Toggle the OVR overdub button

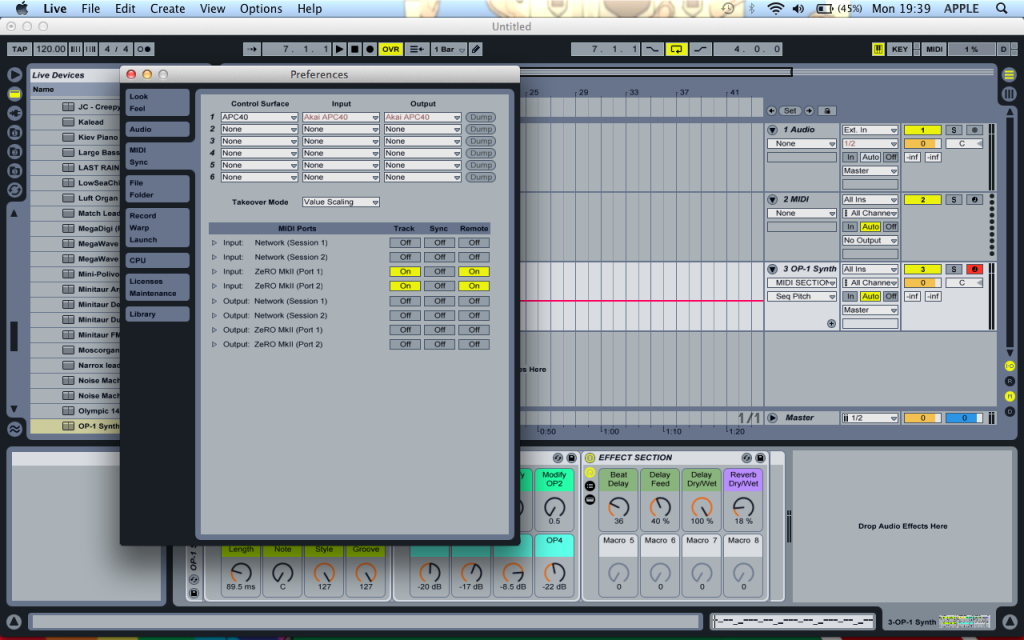click(391, 49)
